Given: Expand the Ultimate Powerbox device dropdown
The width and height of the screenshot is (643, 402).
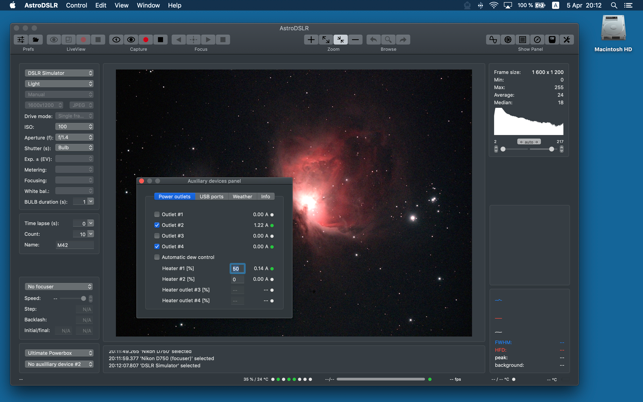Looking at the screenshot, I should pyautogui.click(x=59, y=353).
